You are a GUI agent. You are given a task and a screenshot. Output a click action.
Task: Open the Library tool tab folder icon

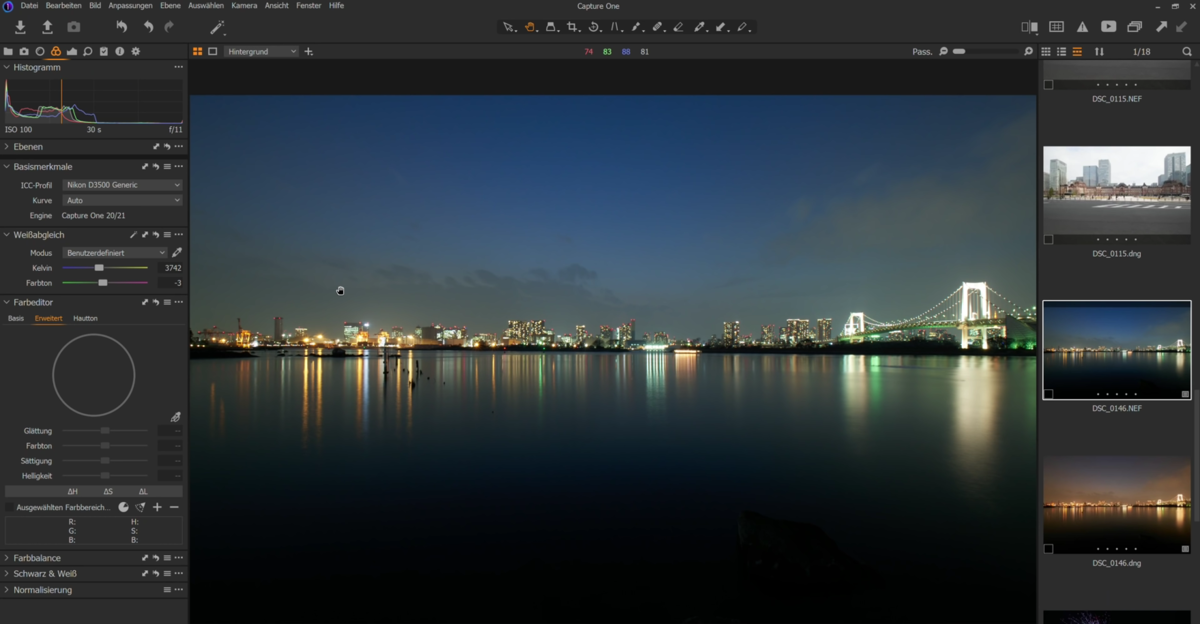[8, 51]
